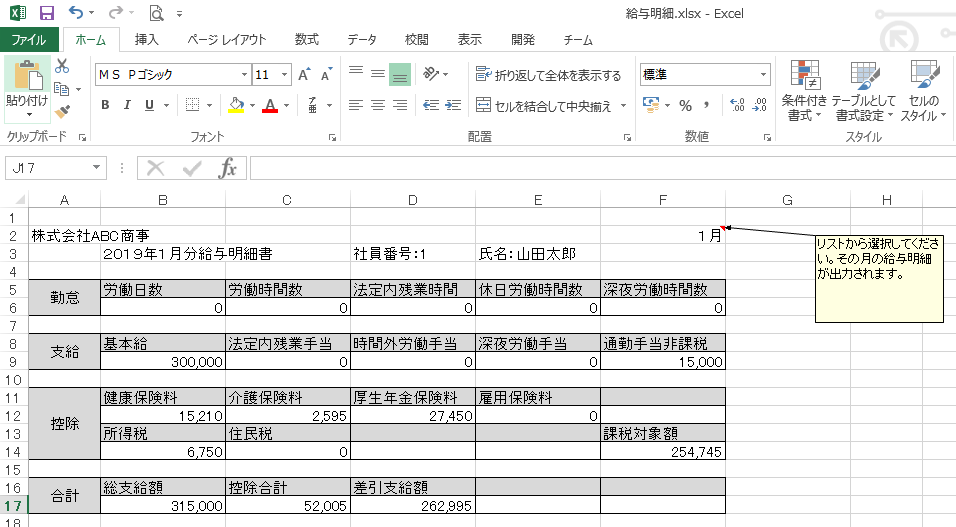Screen dimensions: 956x527
Task: Click decrease indent icon
Action: [x=431, y=105]
